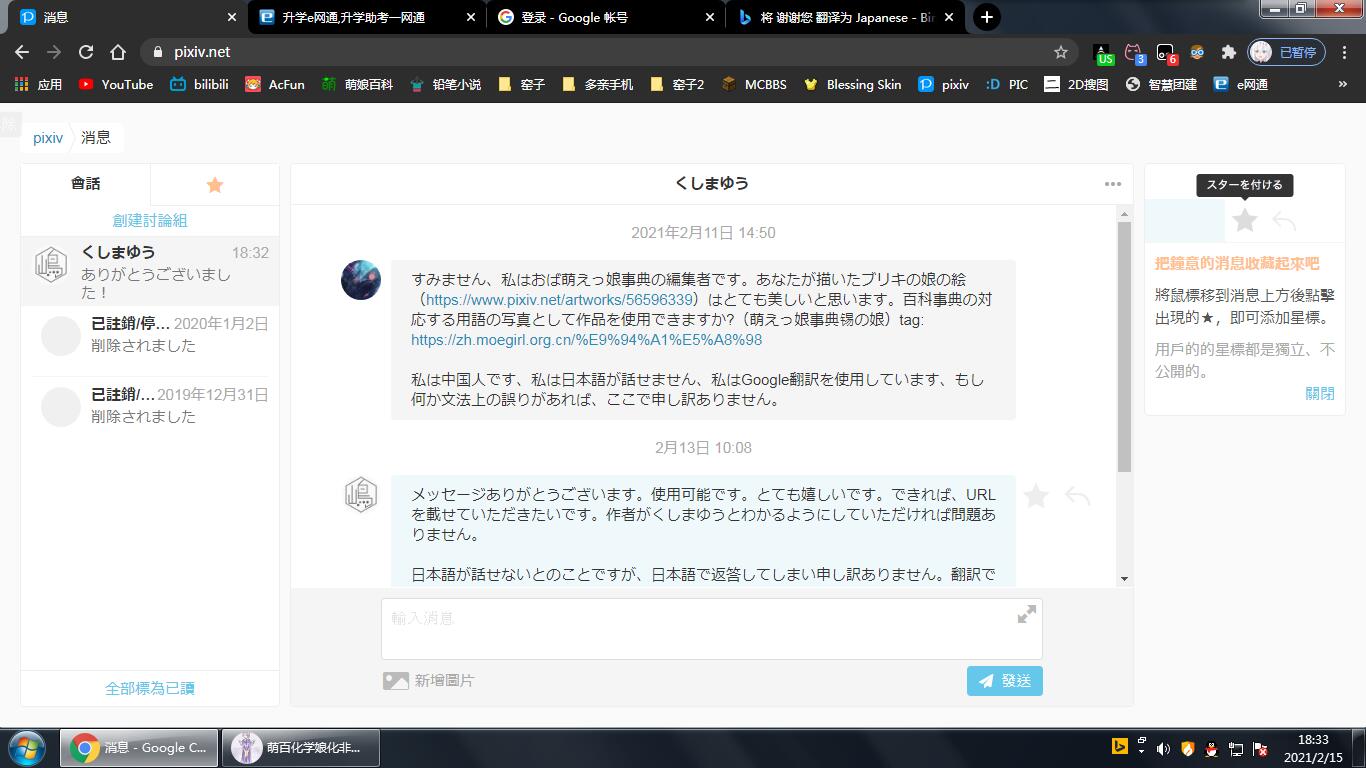The width and height of the screenshot is (1366, 768).
Task: Click the browser reload icon
Action: tap(86, 52)
